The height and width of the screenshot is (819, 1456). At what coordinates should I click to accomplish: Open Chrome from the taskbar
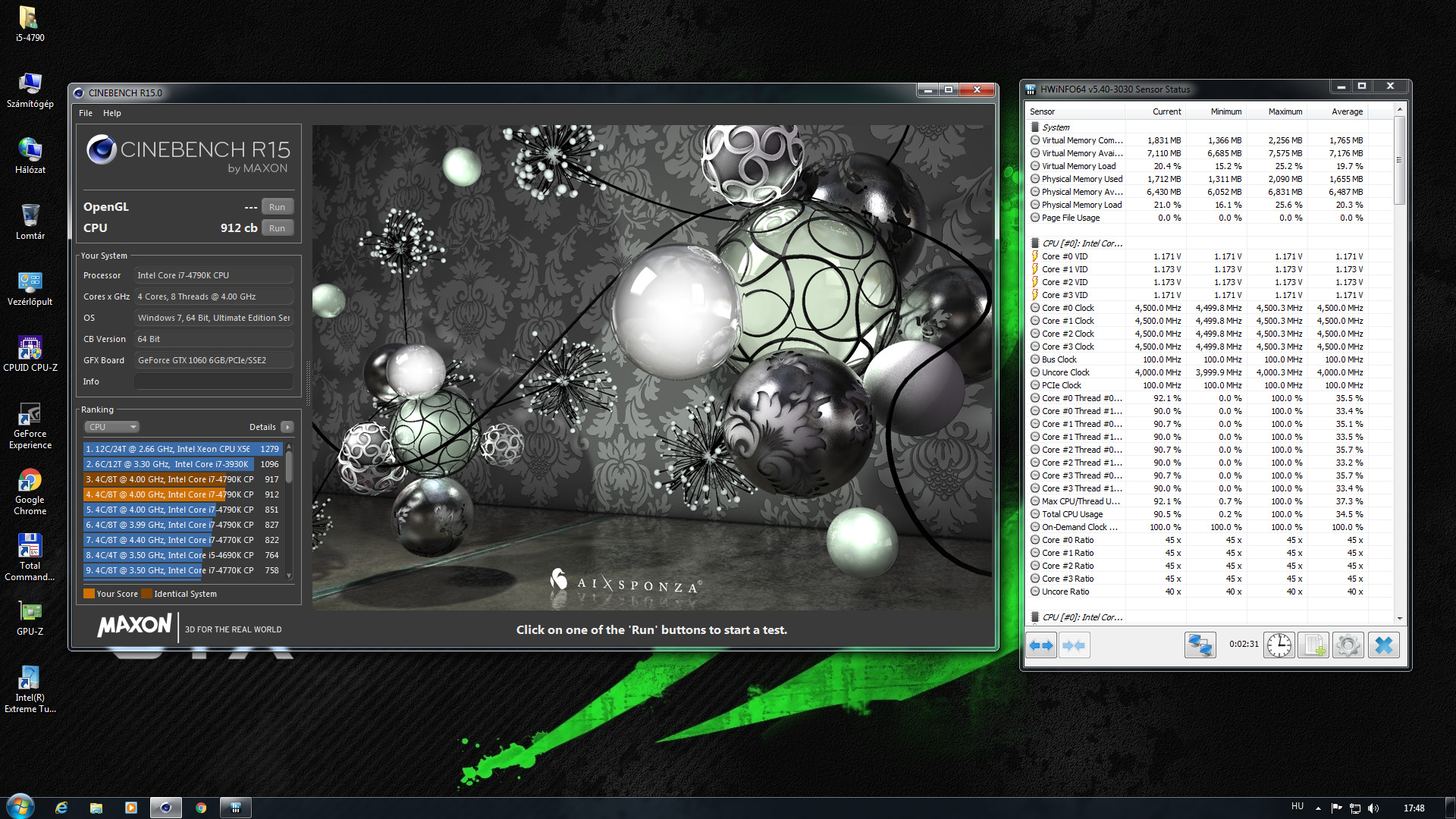coord(201,808)
